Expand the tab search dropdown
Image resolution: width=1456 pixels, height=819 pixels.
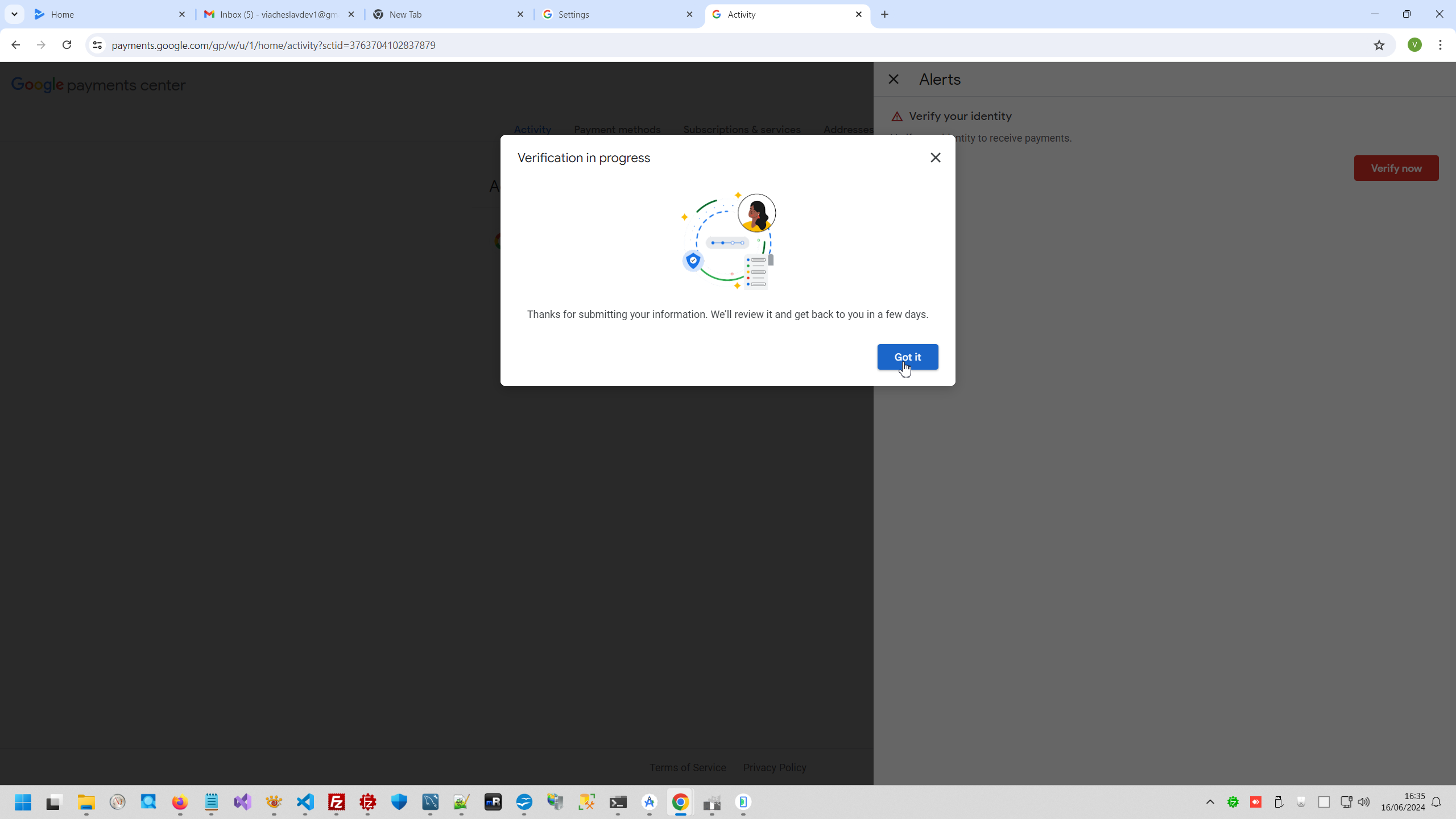pos(14,14)
